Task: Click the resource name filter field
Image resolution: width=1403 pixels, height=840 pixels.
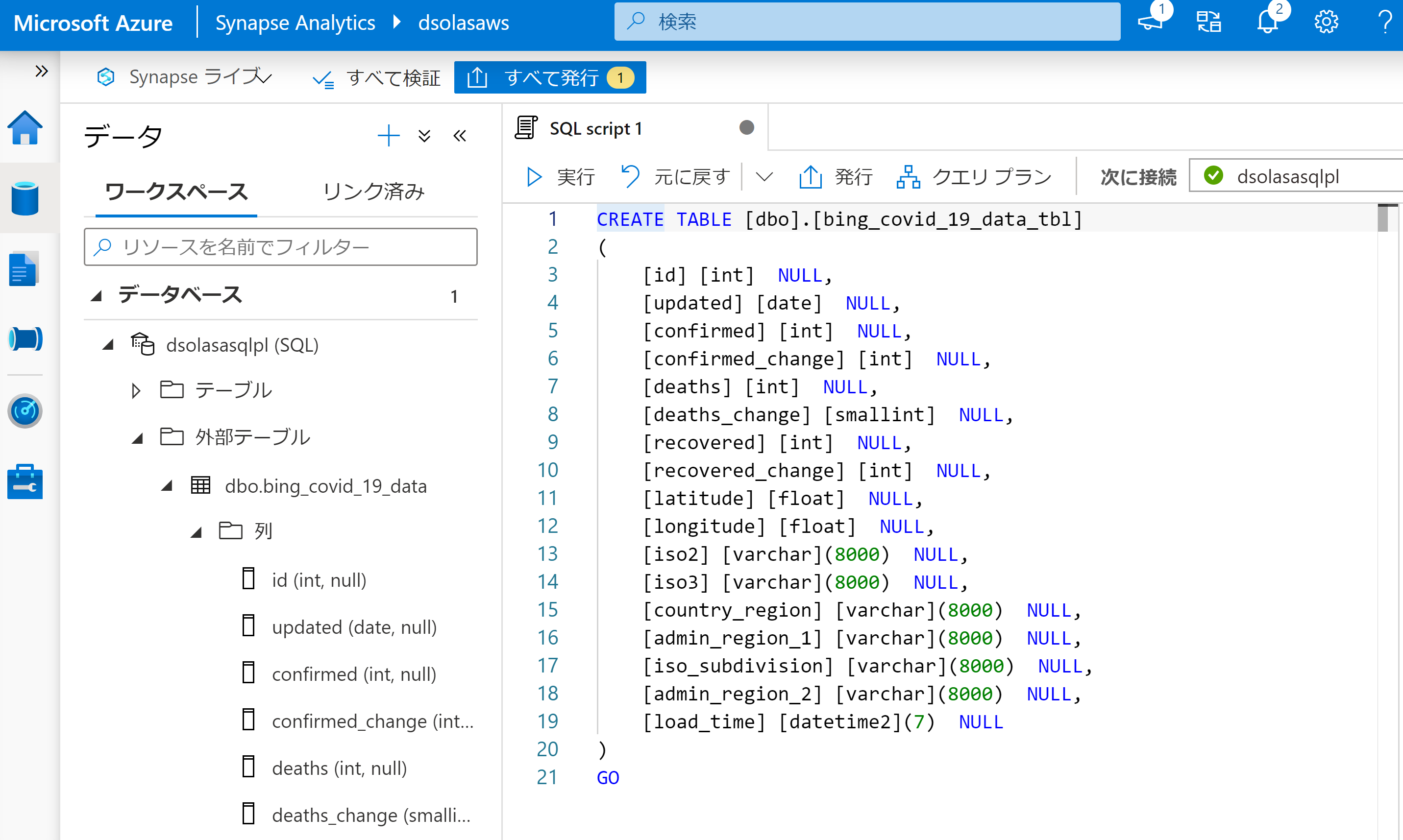Action: (281, 247)
